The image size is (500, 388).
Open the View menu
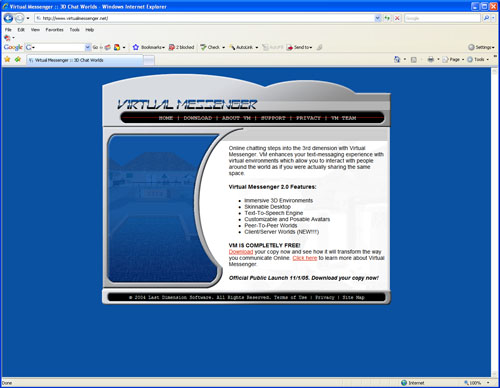(35, 30)
